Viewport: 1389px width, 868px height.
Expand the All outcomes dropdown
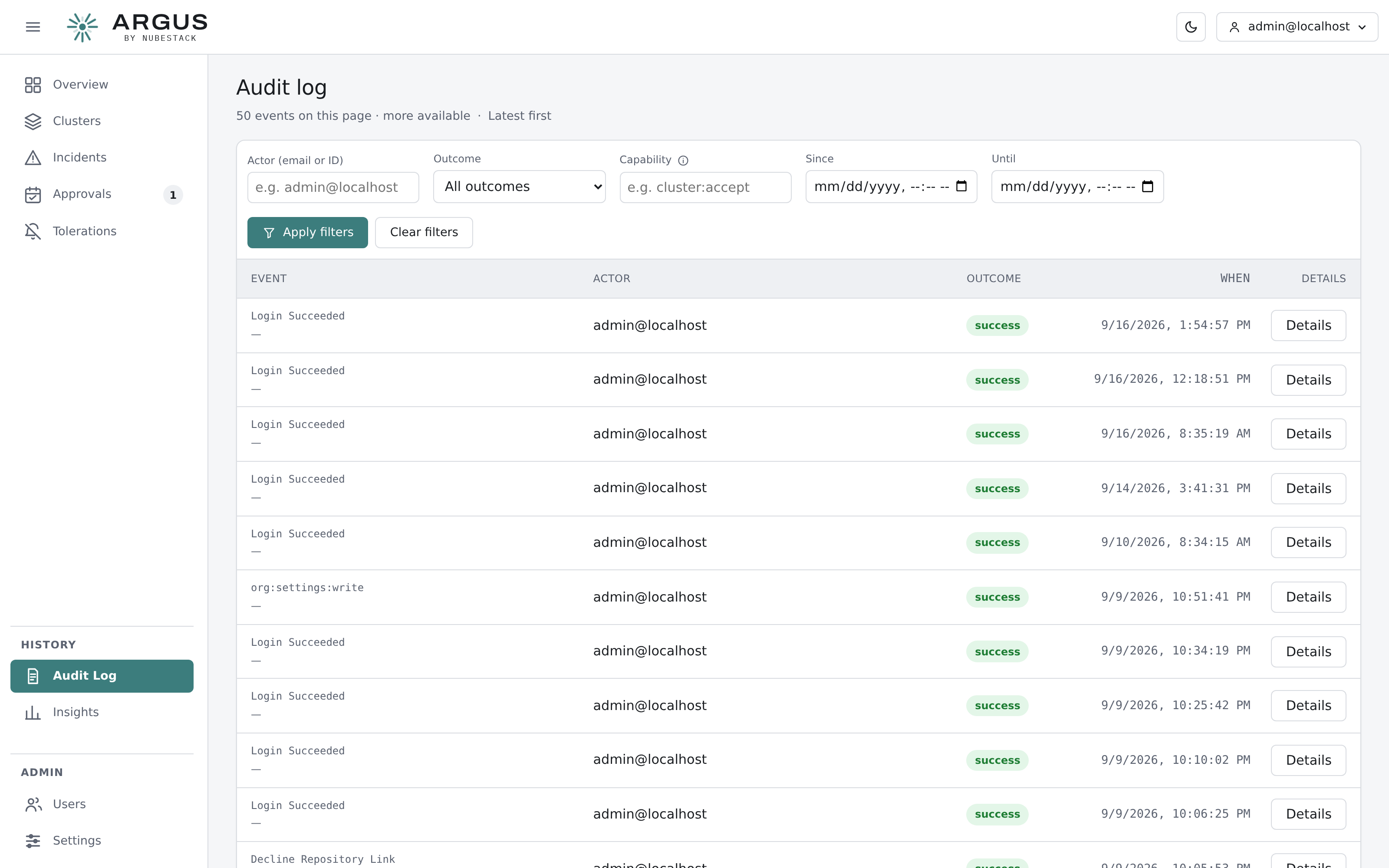[x=519, y=187]
